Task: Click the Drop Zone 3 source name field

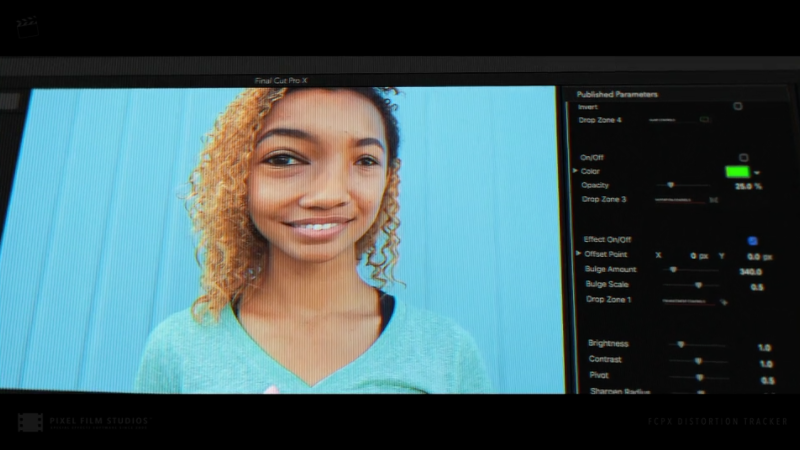Action: click(680, 200)
